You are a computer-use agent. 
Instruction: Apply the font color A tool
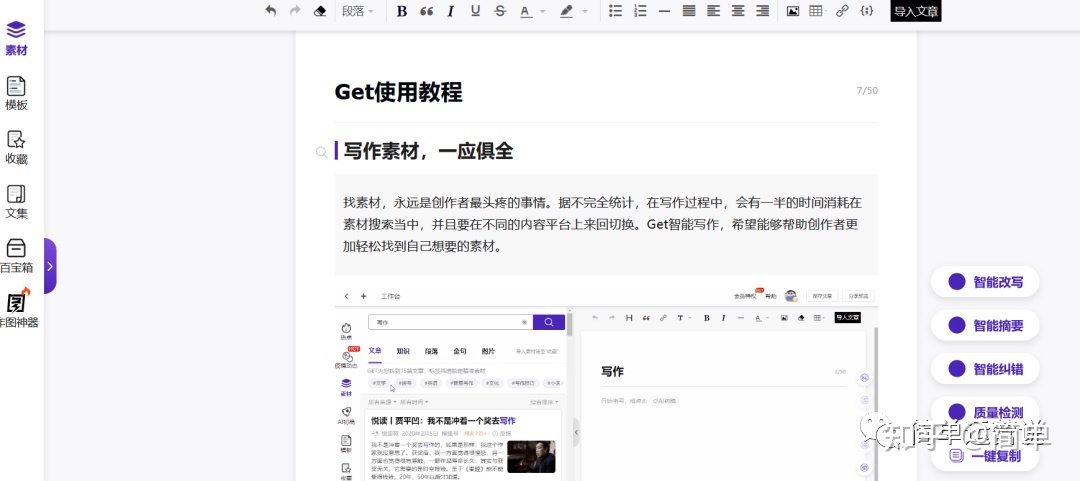pos(526,11)
